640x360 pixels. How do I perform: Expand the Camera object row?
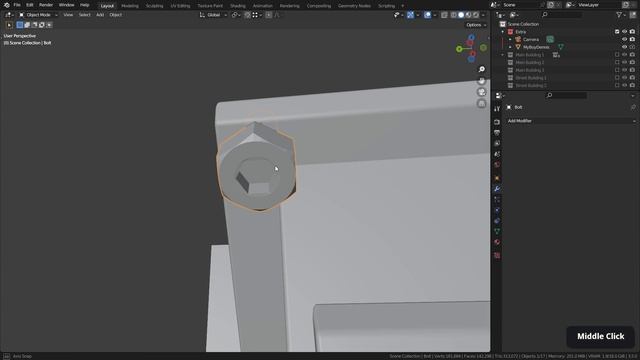pos(510,40)
